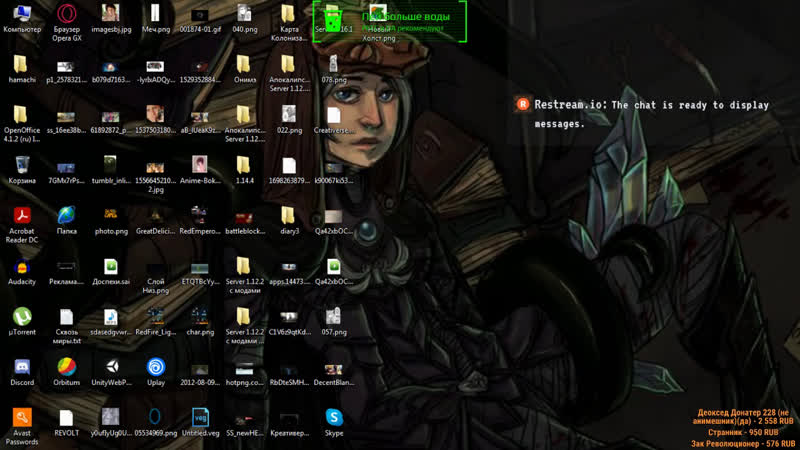
Task: Click the Деоксед Донатер 228 donation line
Action: [x=745, y=416]
